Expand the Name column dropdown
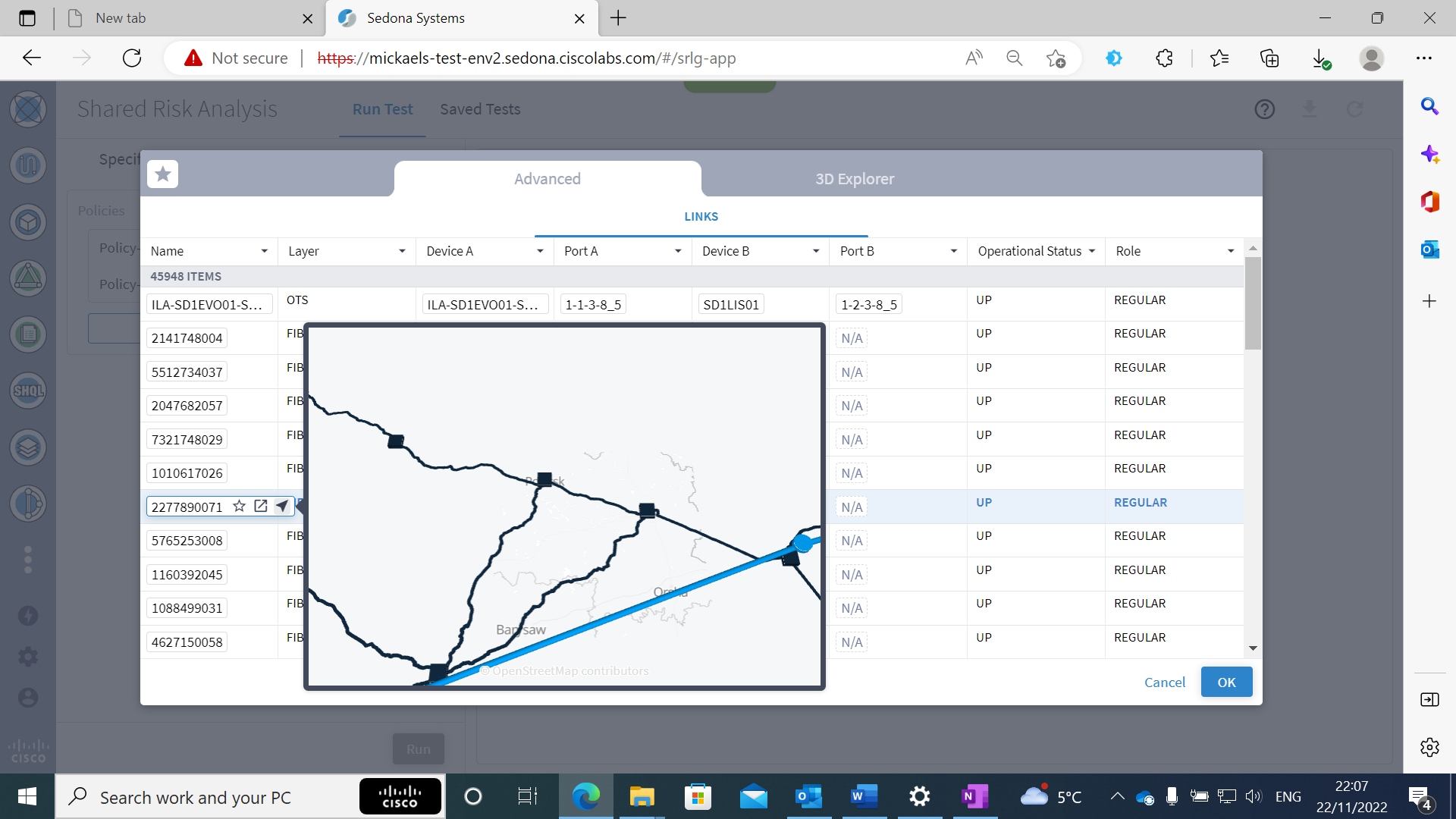1456x819 pixels. (264, 251)
